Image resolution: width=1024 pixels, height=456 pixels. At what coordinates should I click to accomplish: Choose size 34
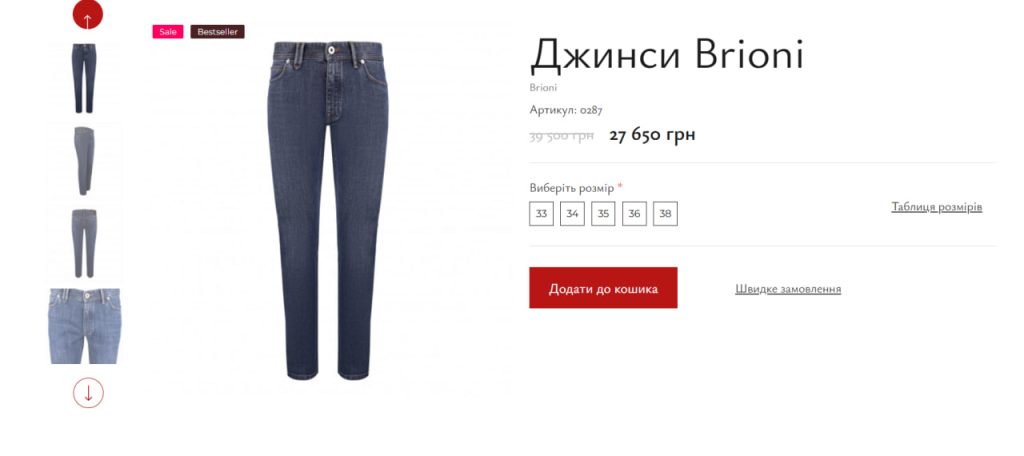(x=572, y=214)
